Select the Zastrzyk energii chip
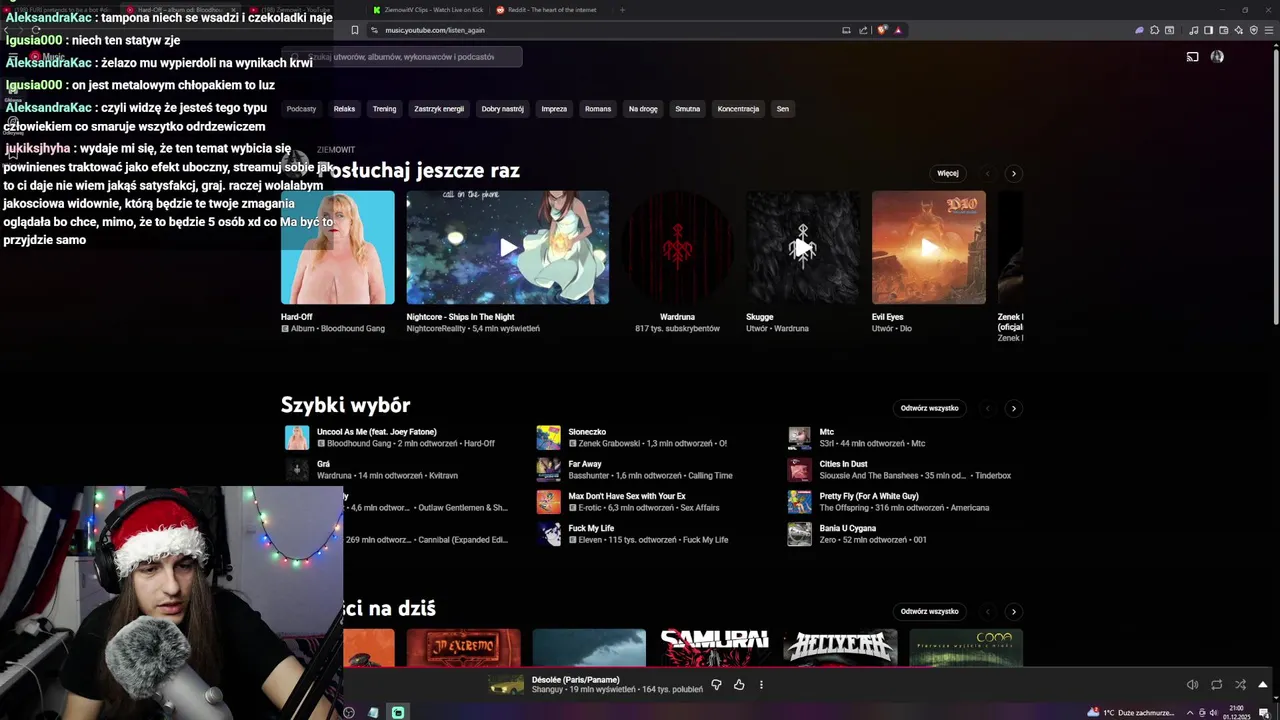 [x=439, y=109]
